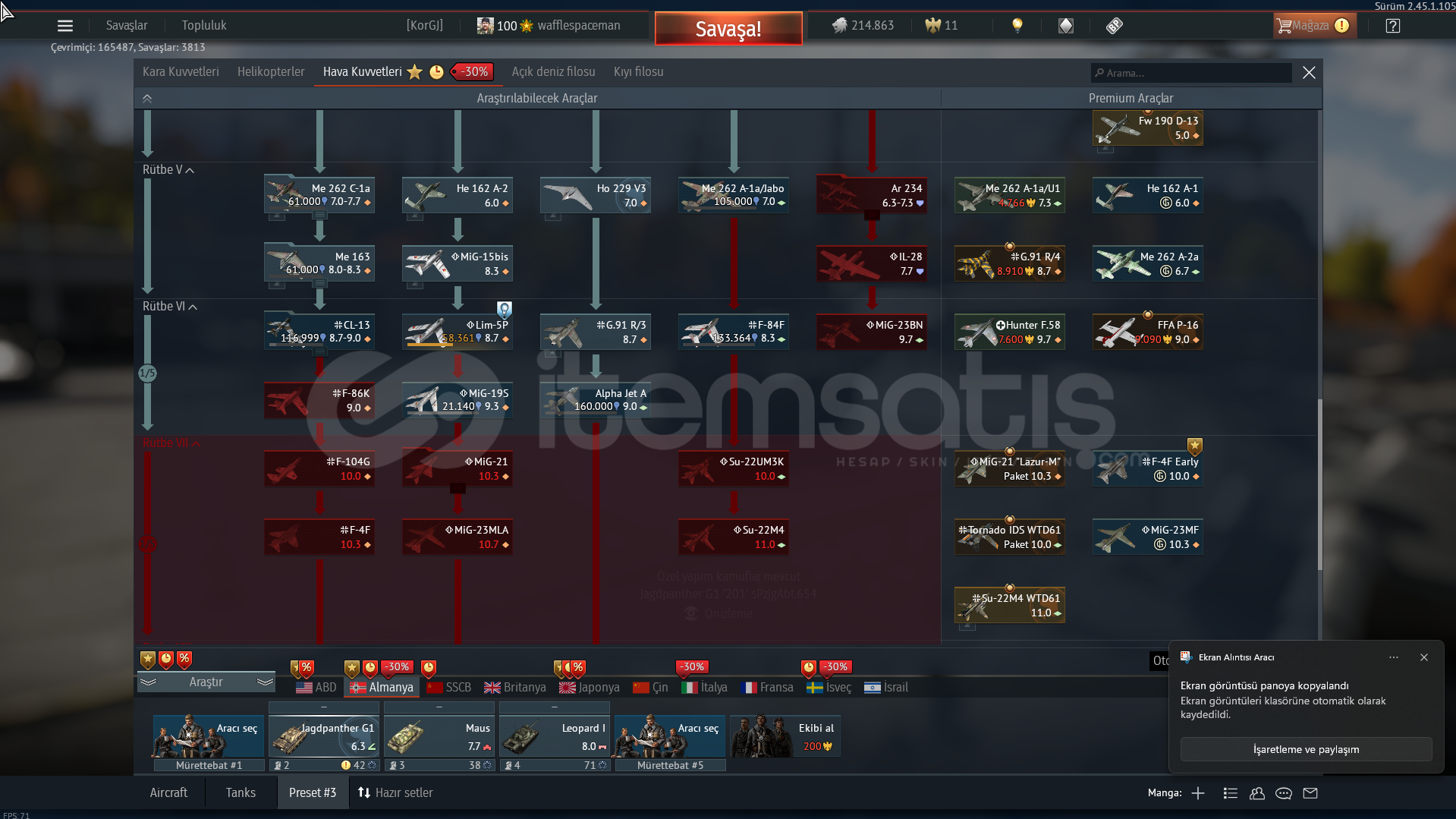Select Tornado IDS WTD61 premium card
Image resolution: width=1456 pixels, height=819 pixels.
[1010, 537]
